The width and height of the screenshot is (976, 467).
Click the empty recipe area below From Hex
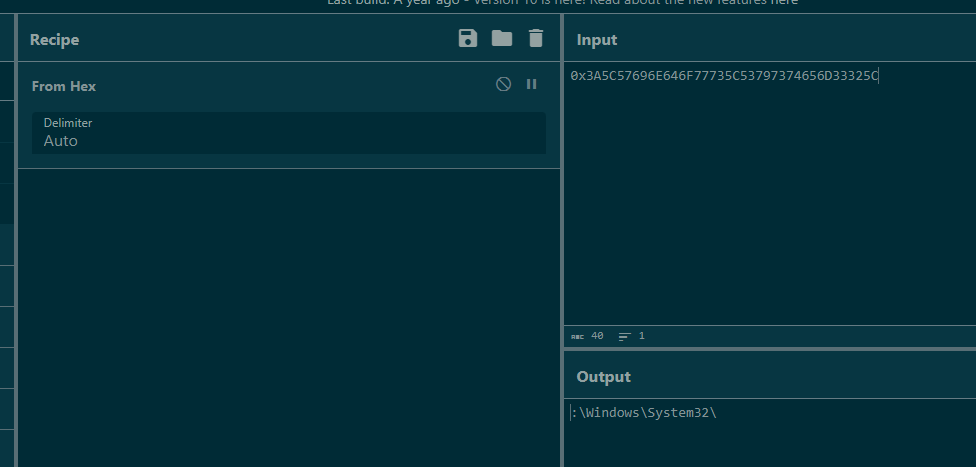289,310
